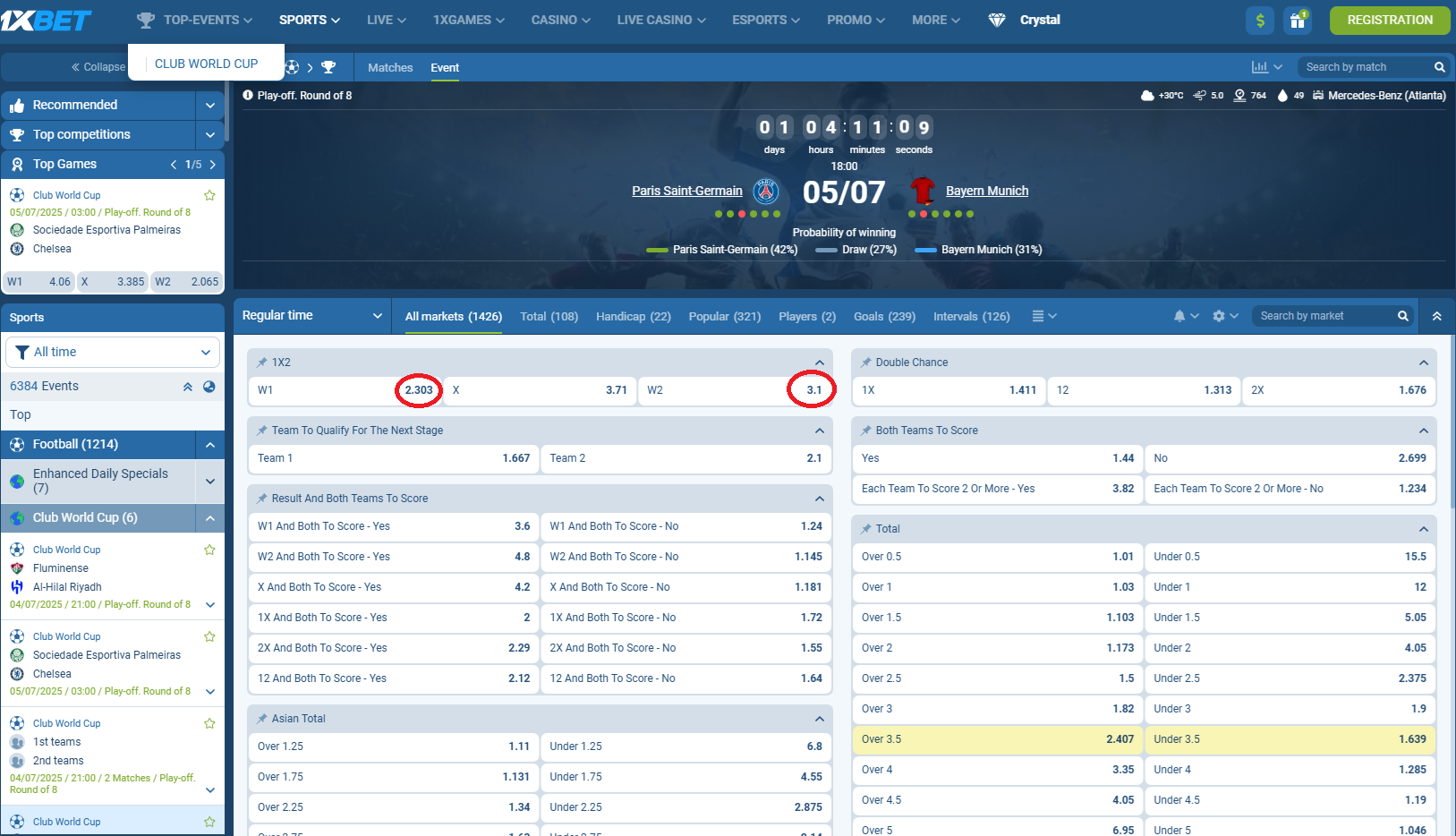Screen dimensions: 1456x836
Task: Click the globe icon beside 6384 Events
Action: pos(209,387)
